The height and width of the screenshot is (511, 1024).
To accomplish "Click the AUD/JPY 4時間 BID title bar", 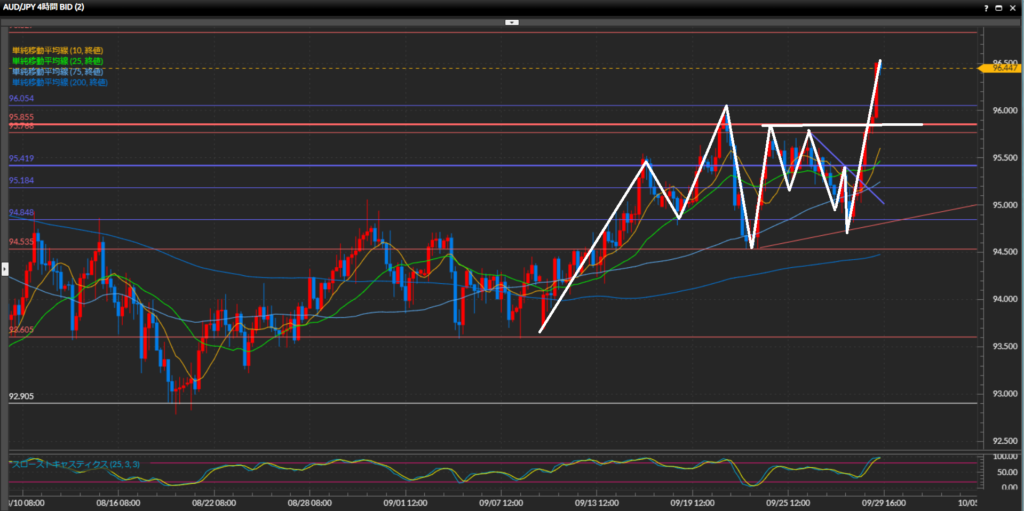I will click(x=60, y=6).
